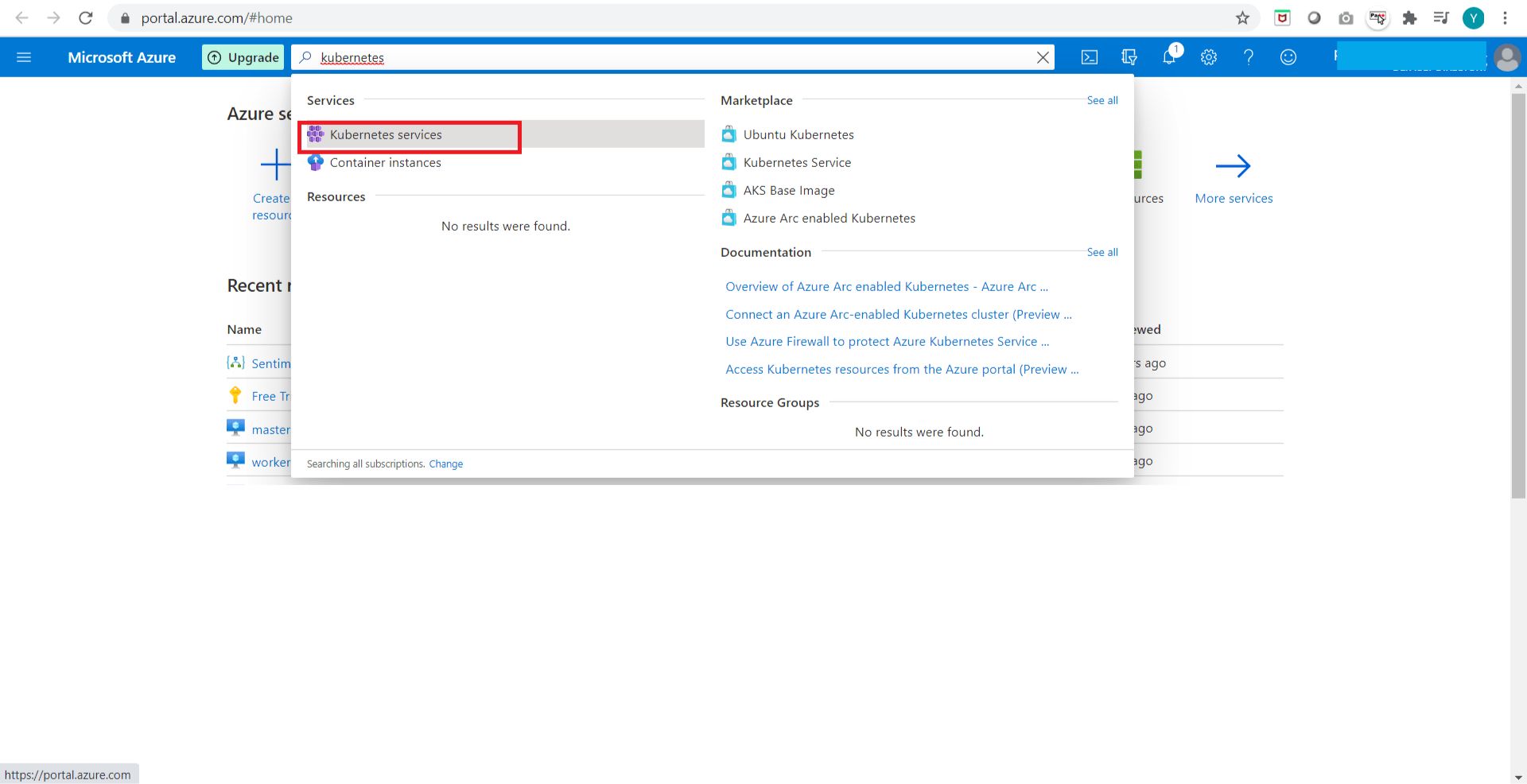
Task: Open the worker recent resource
Action: (x=270, y=462)
